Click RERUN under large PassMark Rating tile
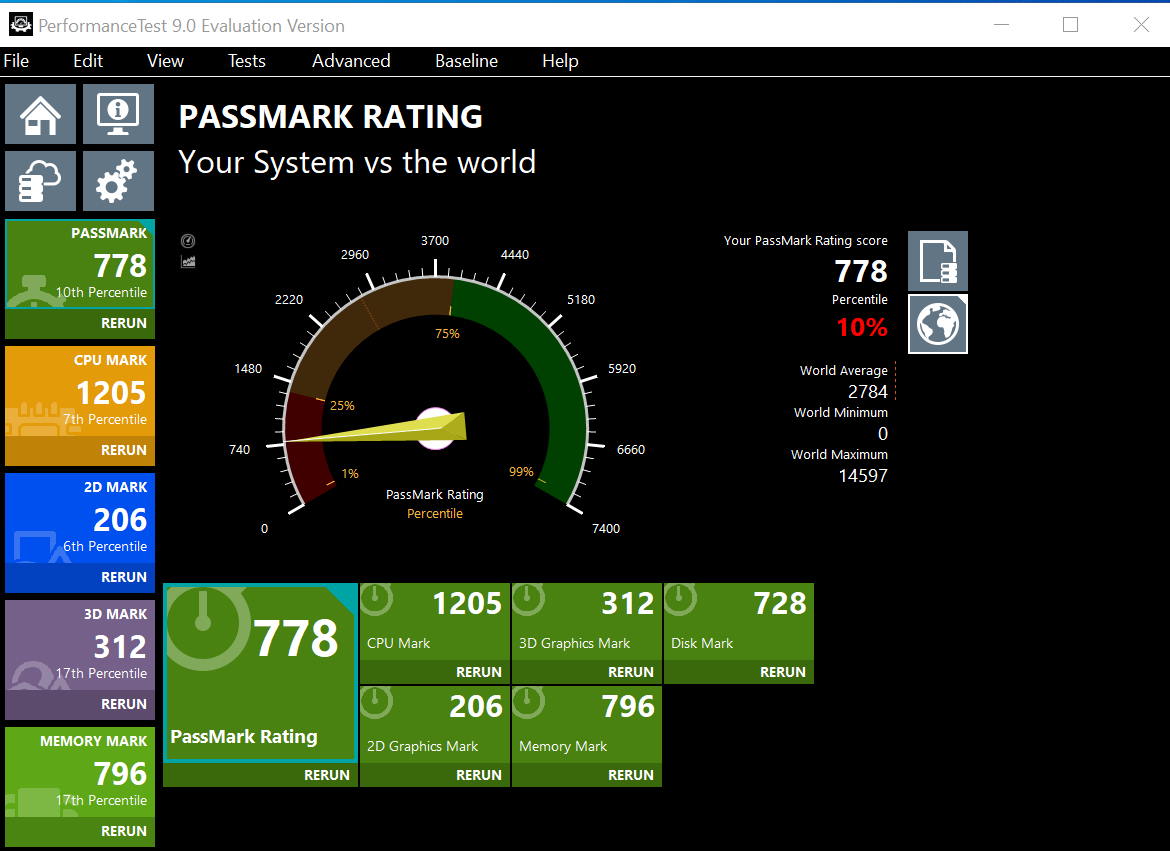 [x=327, y=775]
